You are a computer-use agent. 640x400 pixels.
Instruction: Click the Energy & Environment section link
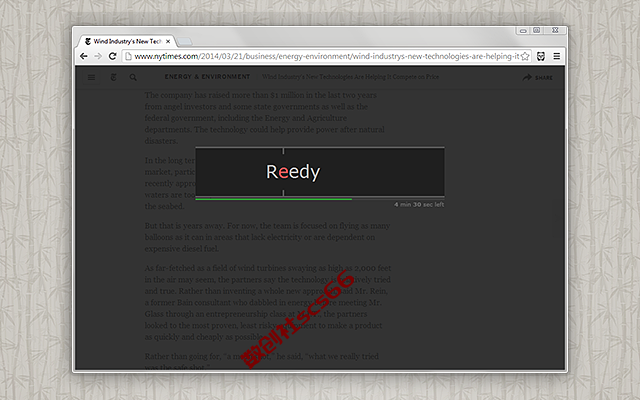coord(207,77)
